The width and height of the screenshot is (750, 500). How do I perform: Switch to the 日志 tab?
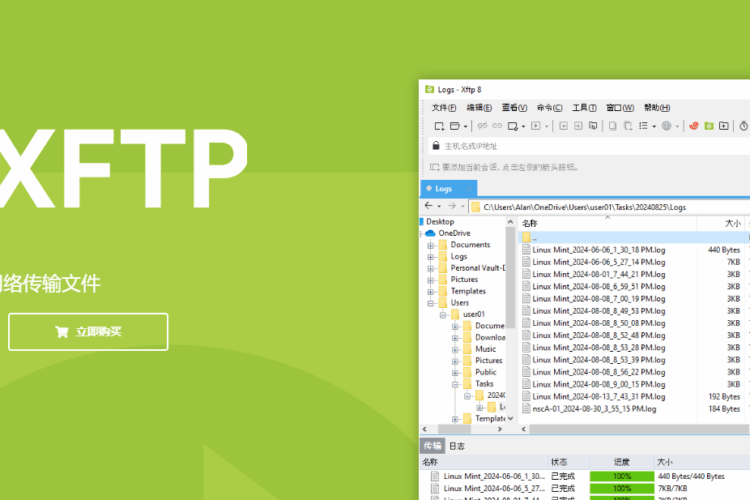click(457, 446)
